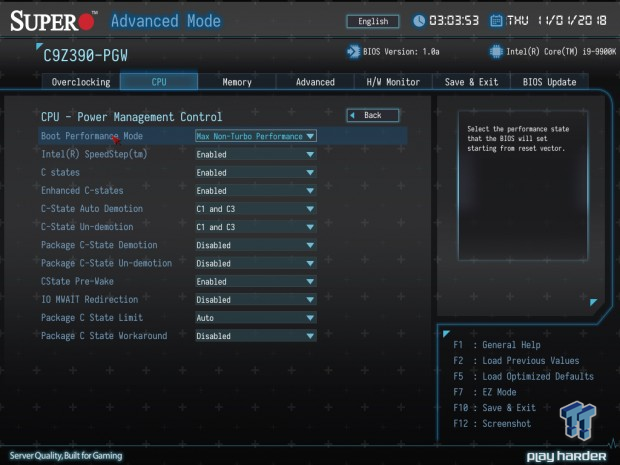Click the Back button
Viewport: 620px width, 465px height.
pyautogui.click(x=373, y=115)
